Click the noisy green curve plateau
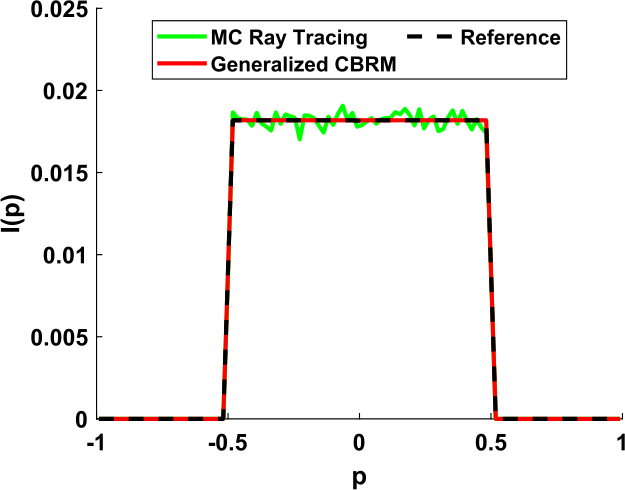 (359, 120)
